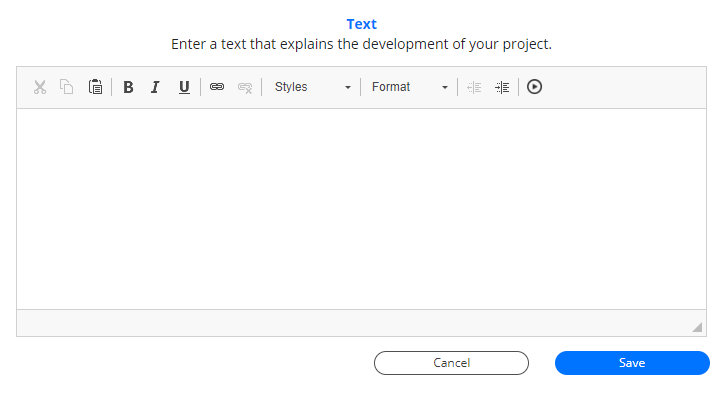Image resolution: width=725 pixels, height=393 pixels.
Task: Toggle Underline formatting
Action: click(184, 87)
